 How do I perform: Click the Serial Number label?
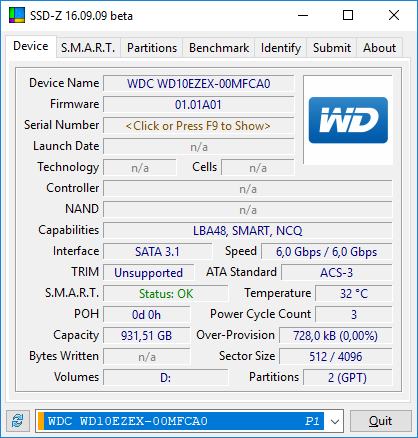62,125
